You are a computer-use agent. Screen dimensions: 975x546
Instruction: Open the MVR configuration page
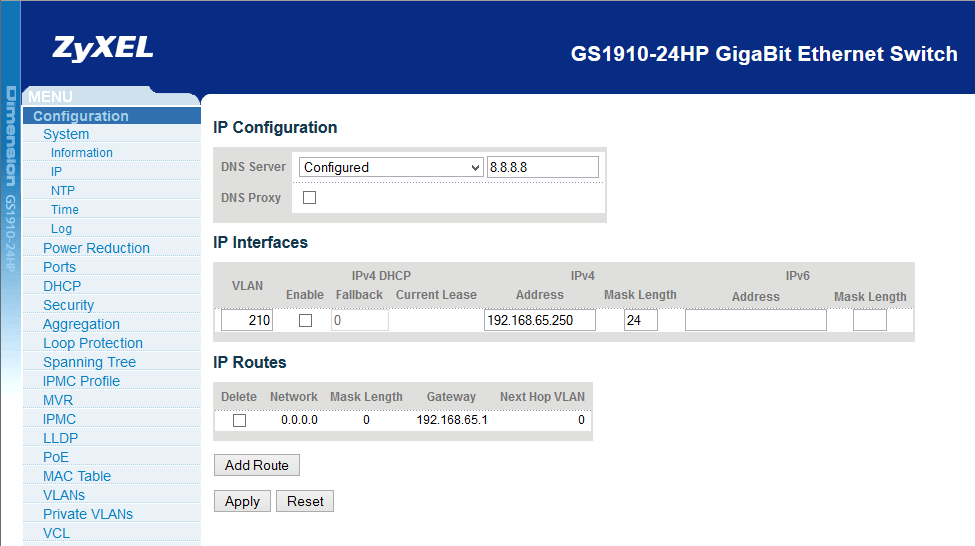(x=58, y=400)
